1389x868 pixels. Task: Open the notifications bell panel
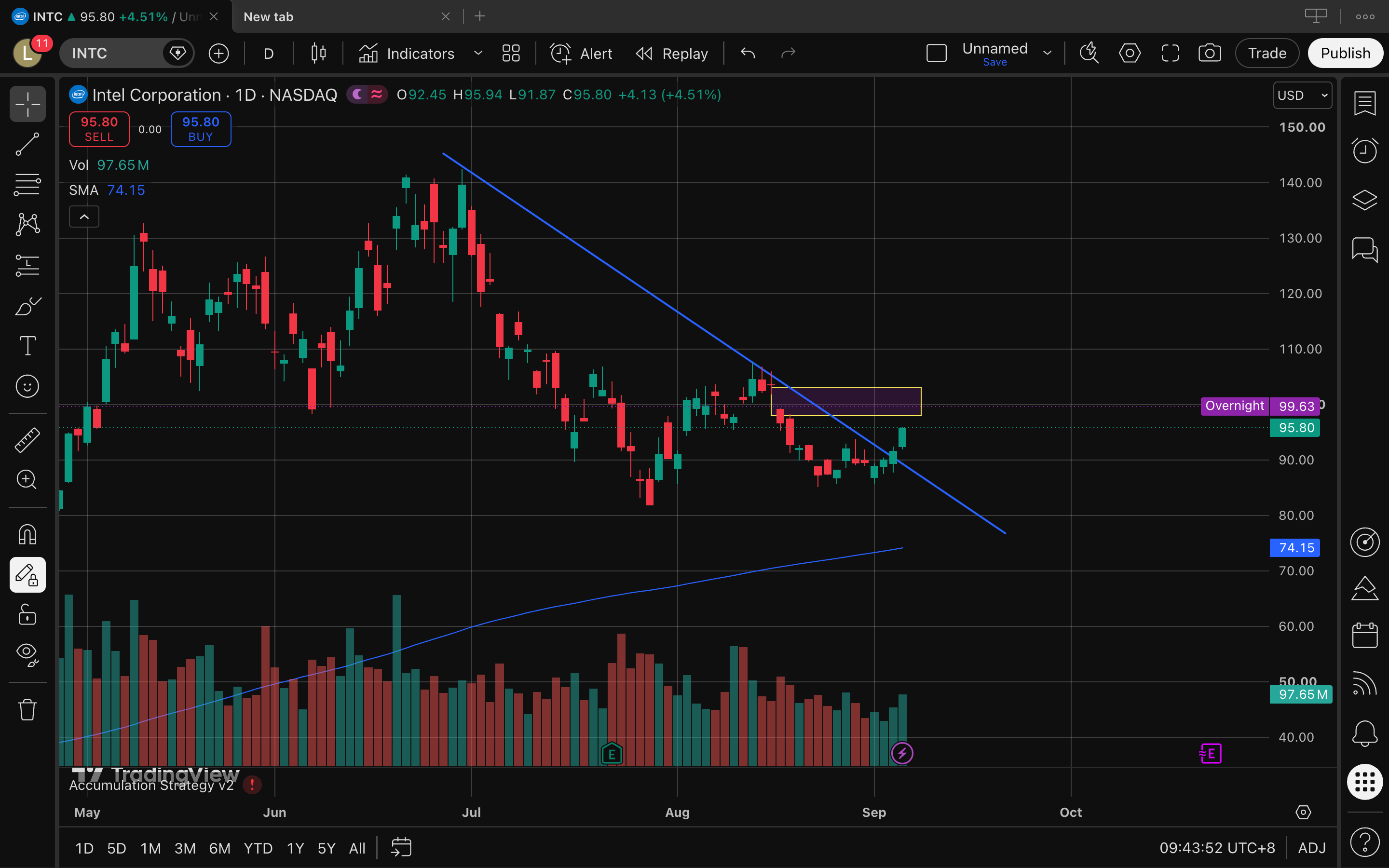pos(1364,733)
